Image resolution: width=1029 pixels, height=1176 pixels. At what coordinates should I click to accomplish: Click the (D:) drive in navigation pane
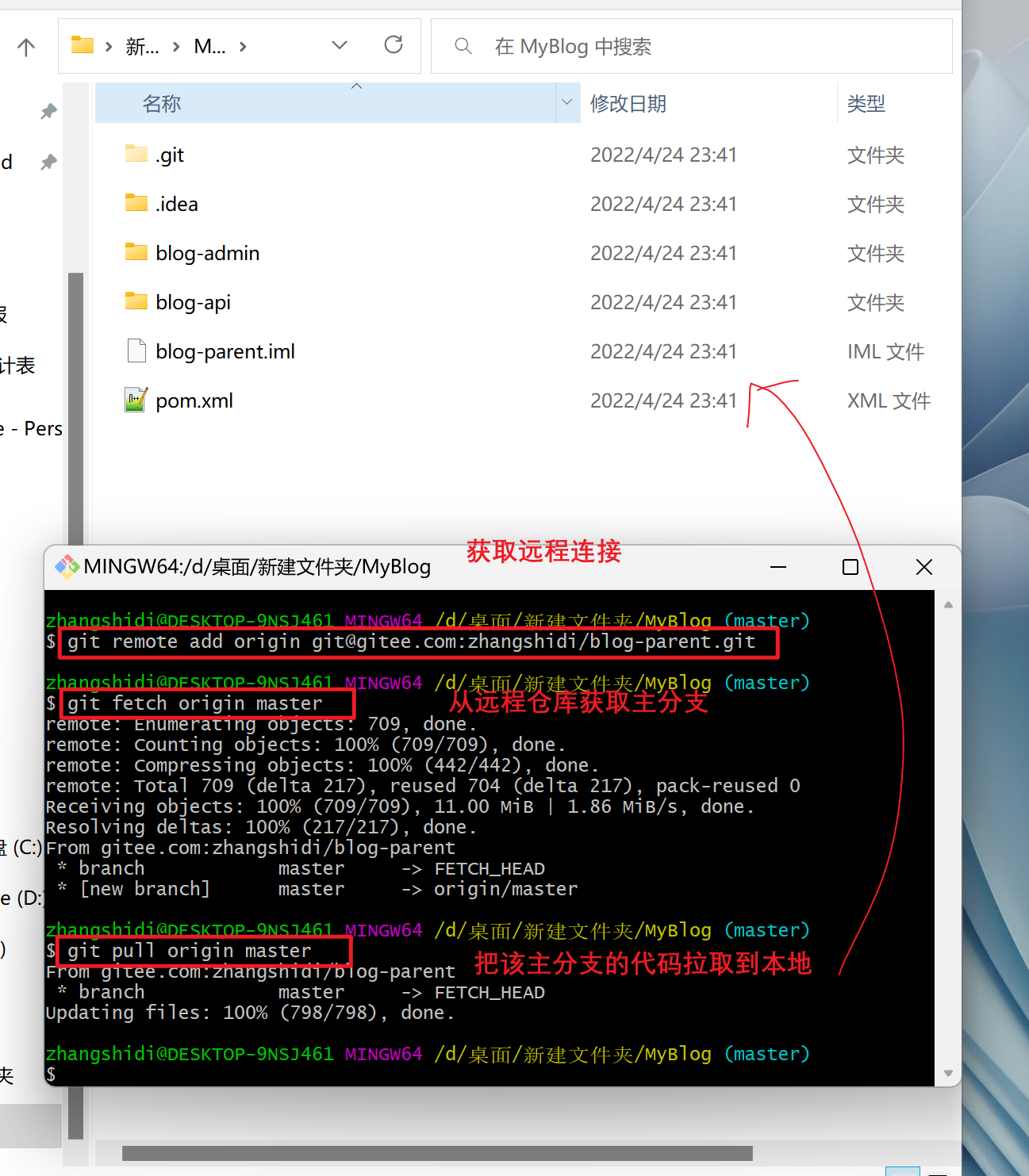pos(21,898)
